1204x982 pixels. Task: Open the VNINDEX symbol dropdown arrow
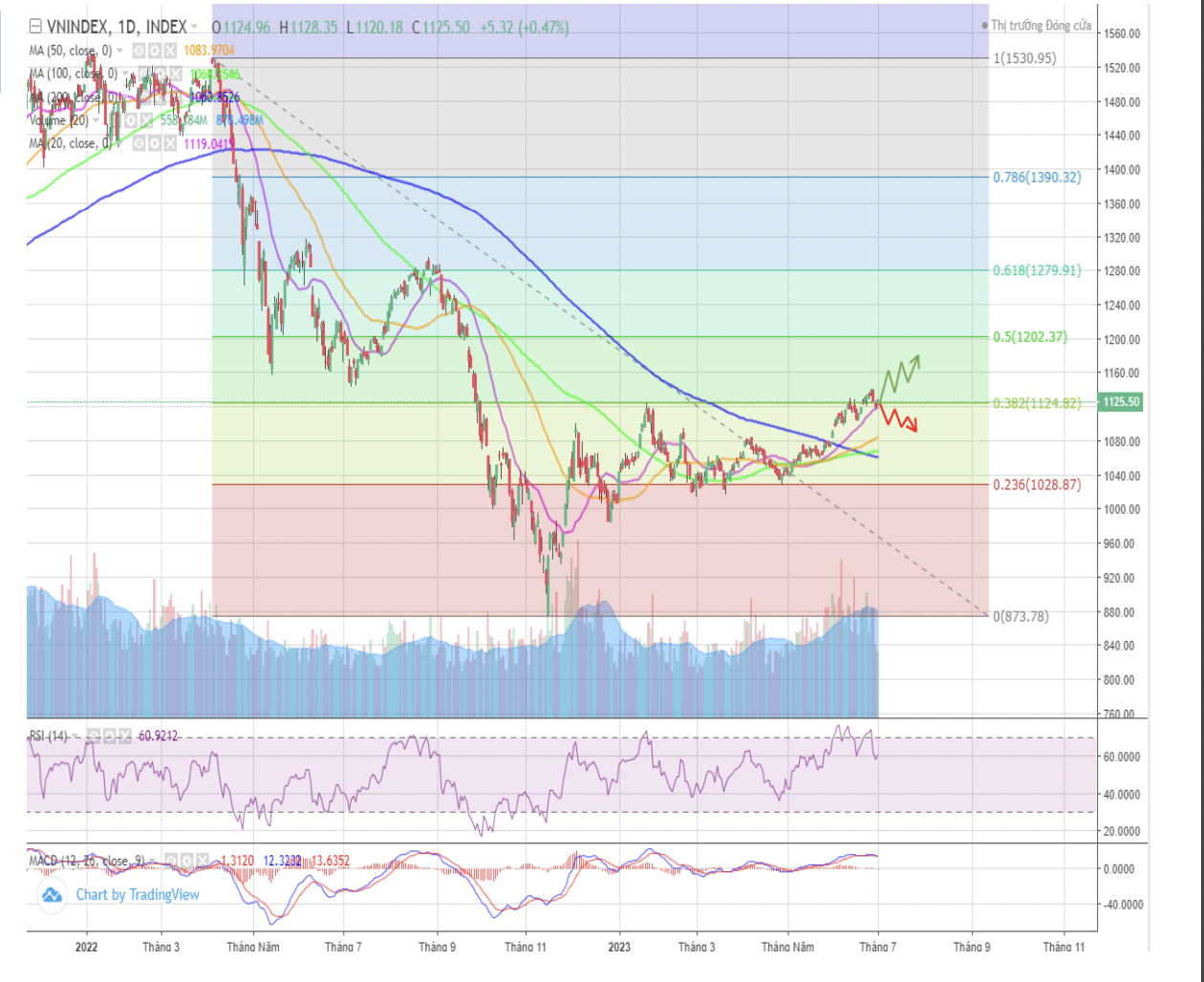[x=196, y=28]
